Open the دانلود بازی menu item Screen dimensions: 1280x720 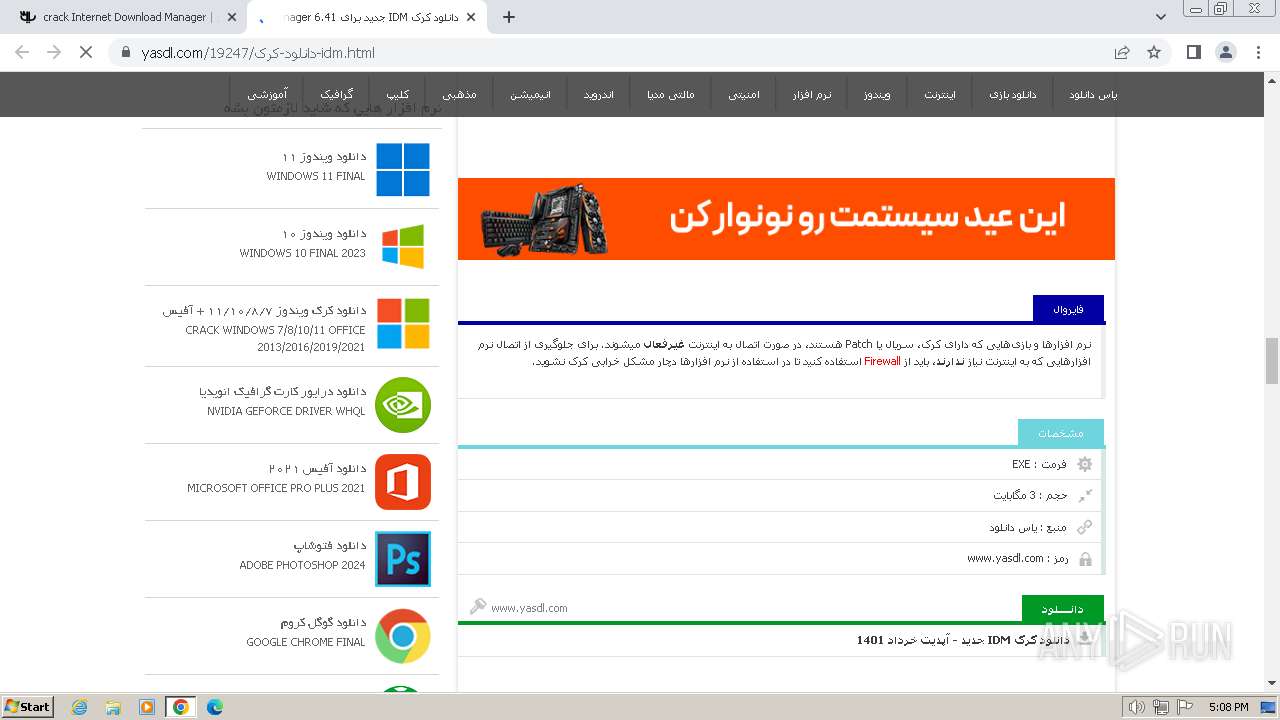pyautogui.click(x=1012, y=95)
